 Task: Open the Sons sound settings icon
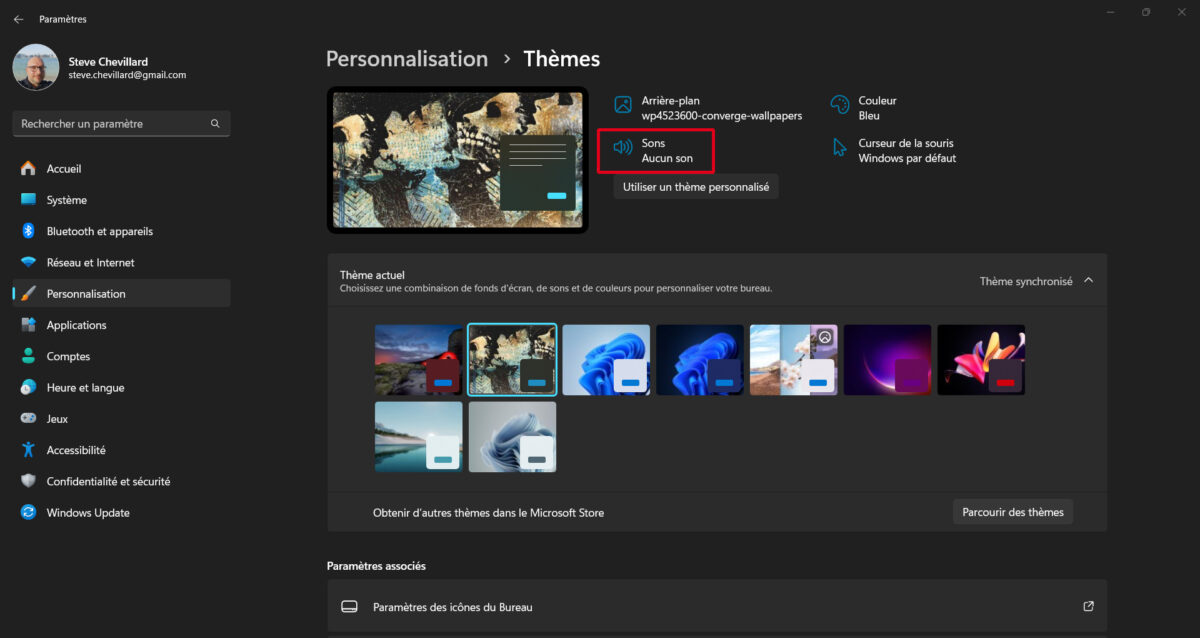point(623,148)
